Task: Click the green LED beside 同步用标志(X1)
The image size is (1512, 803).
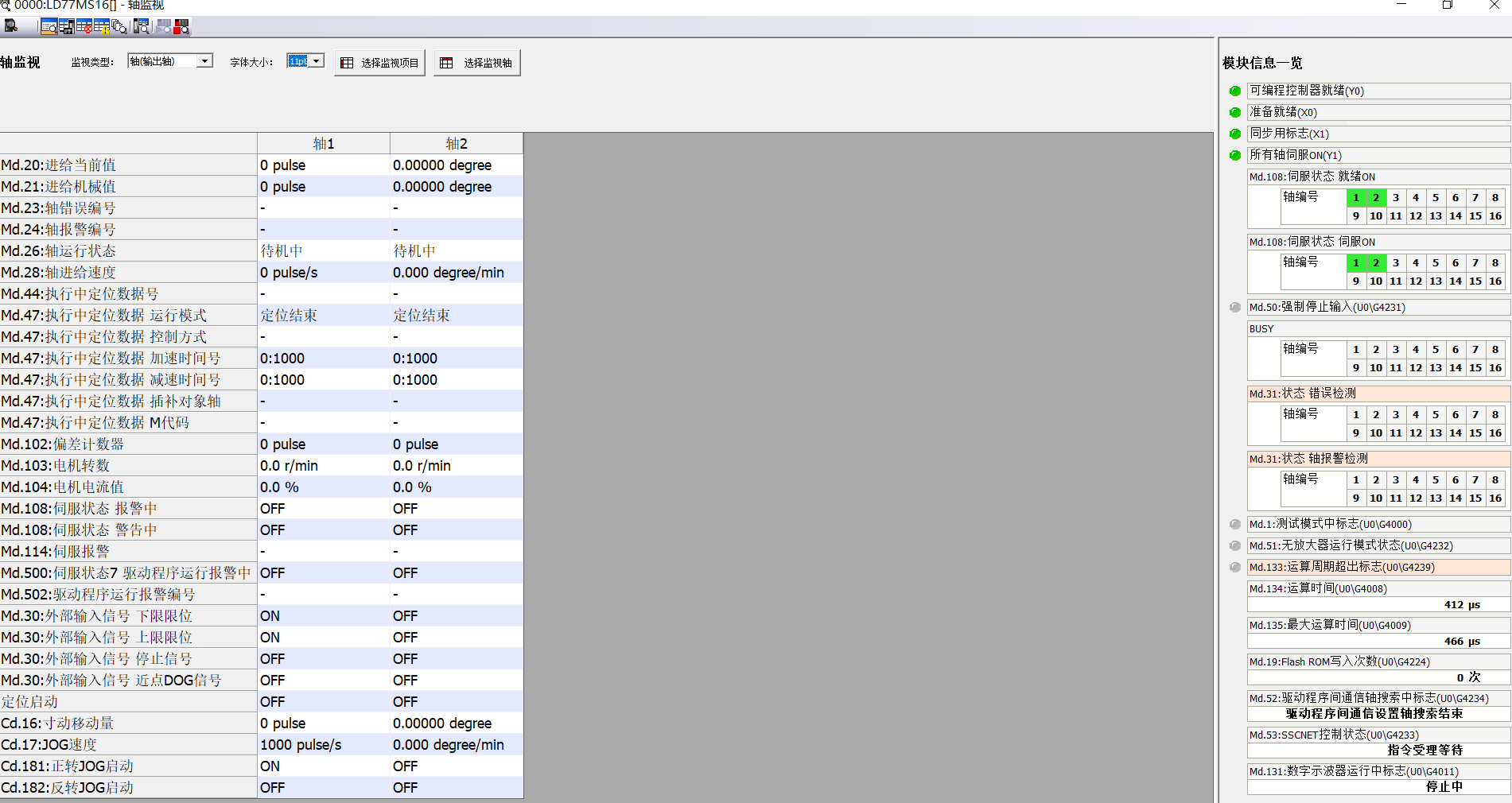Action: 1235,134
